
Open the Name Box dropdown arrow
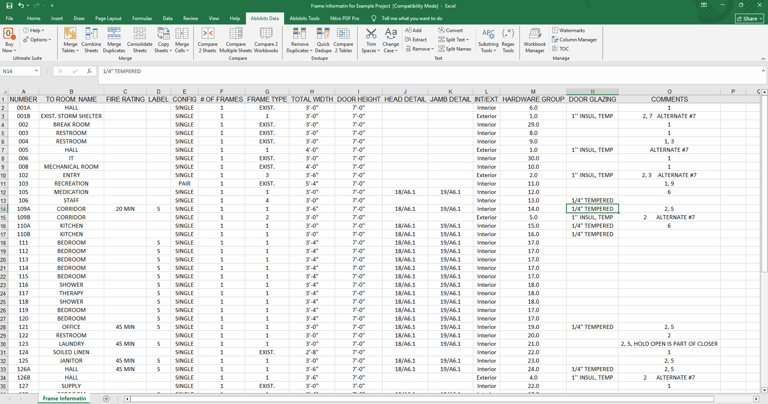(36, 71)
